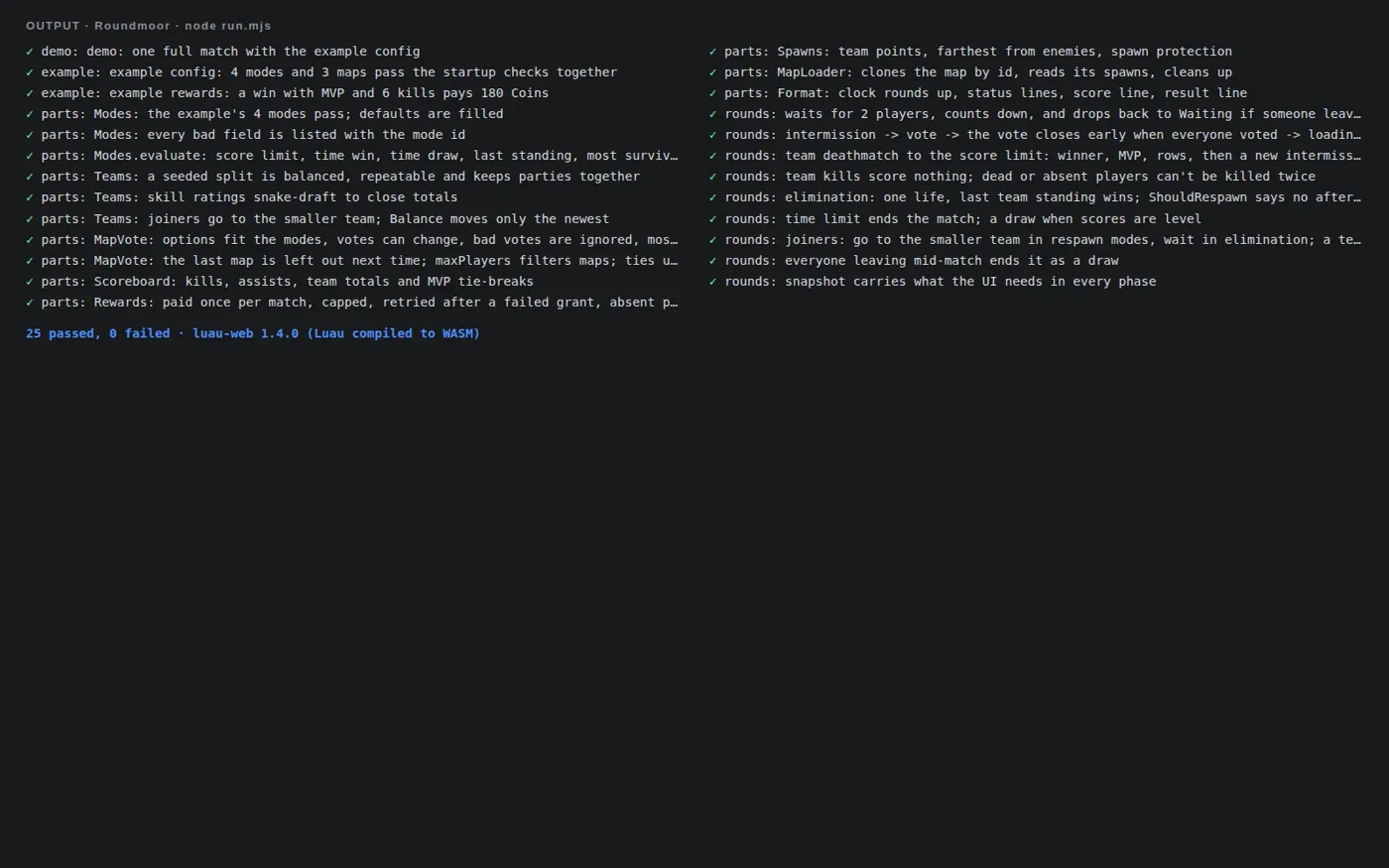Click "everyone leaving mid-match ends it as a draw"

951,261
